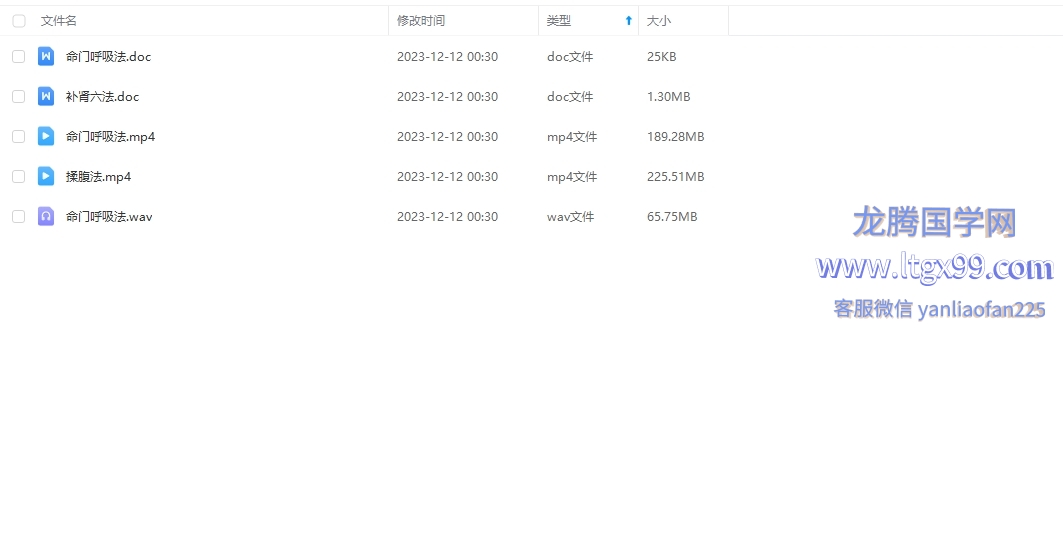Click doc文件 type of 补肾六法.doc
Viewport: 1063px width, 534px height.
(x=570, y=96)
